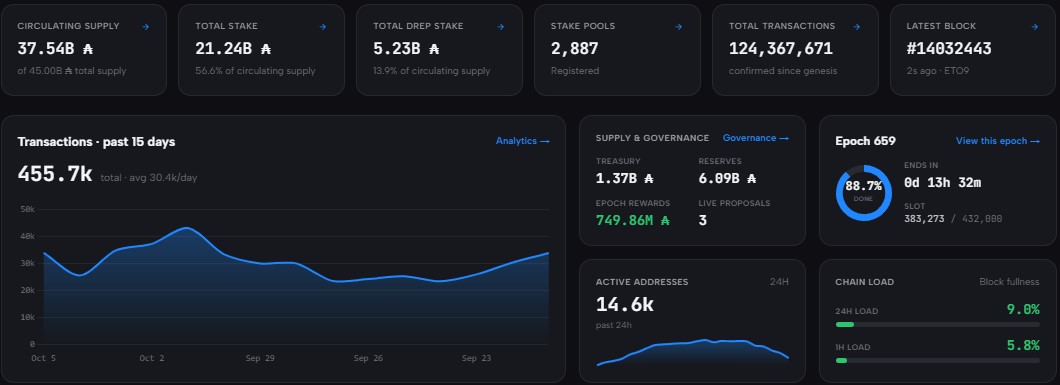Screen dimensions: 1060x385
Task: Click '56.6% of circulating supply' text
Action: coord(255,71)
